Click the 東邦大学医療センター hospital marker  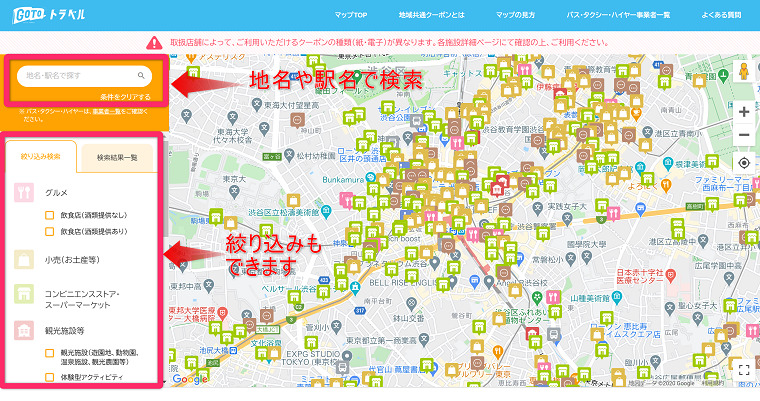coord(222,312)
